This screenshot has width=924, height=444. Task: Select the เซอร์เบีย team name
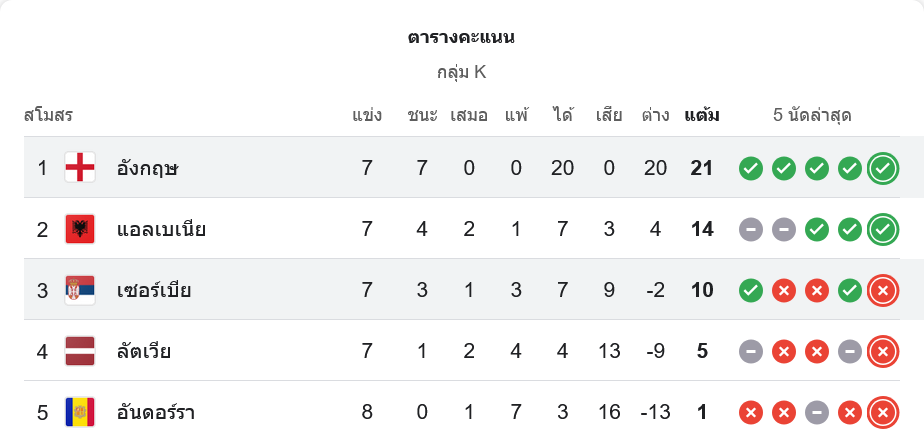[154, 290]
